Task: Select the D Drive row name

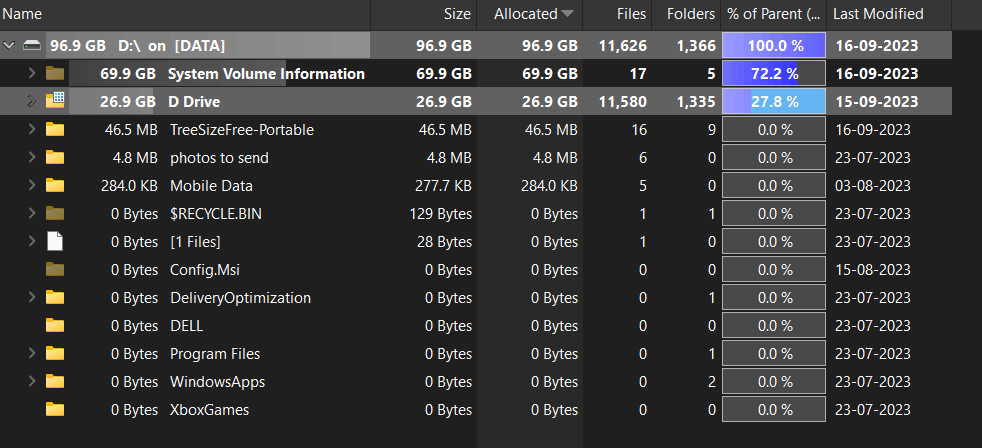Action: point(194,102)
